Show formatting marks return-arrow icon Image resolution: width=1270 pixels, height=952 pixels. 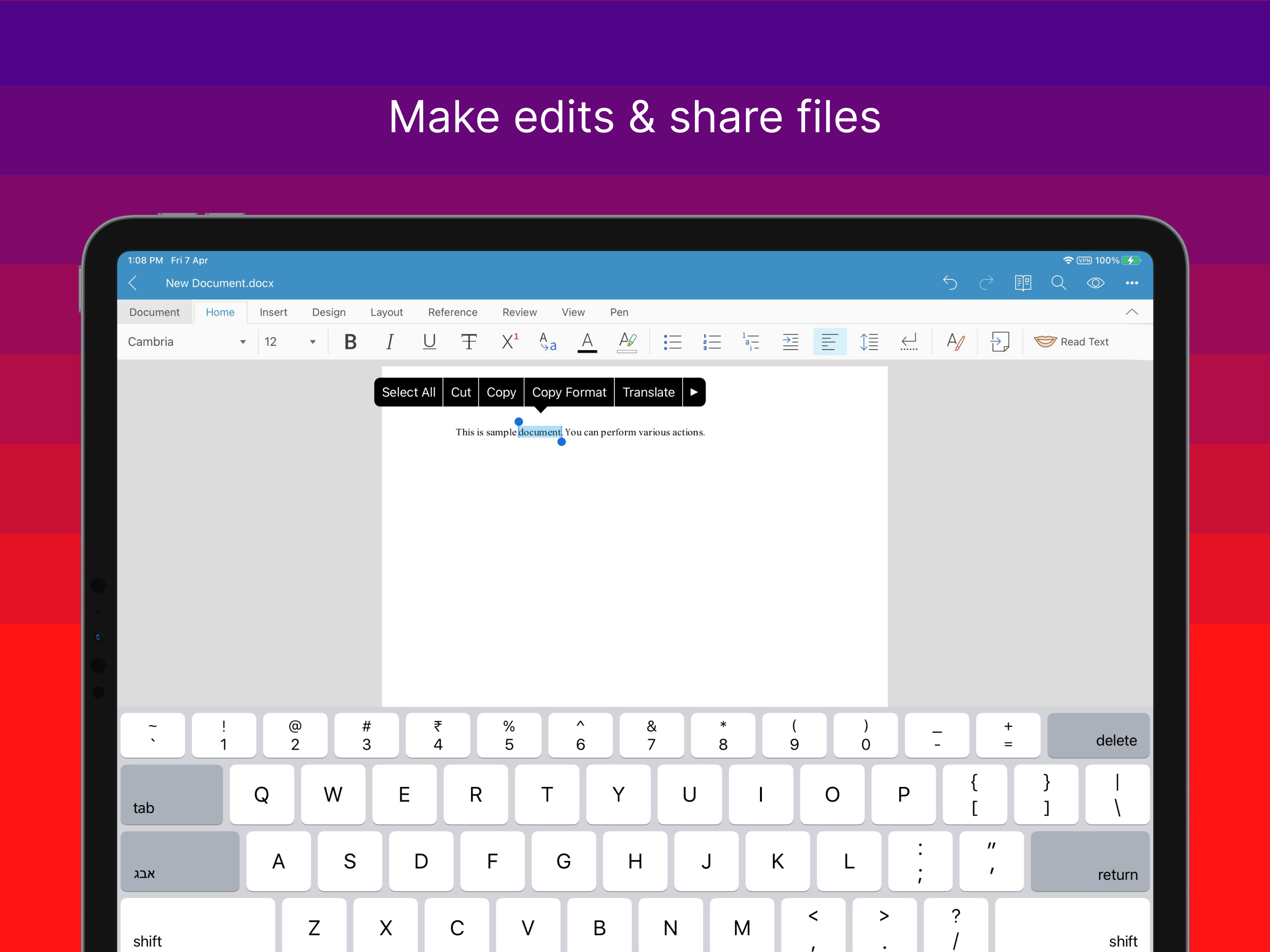pyautogui.click(x=908, y=342)
